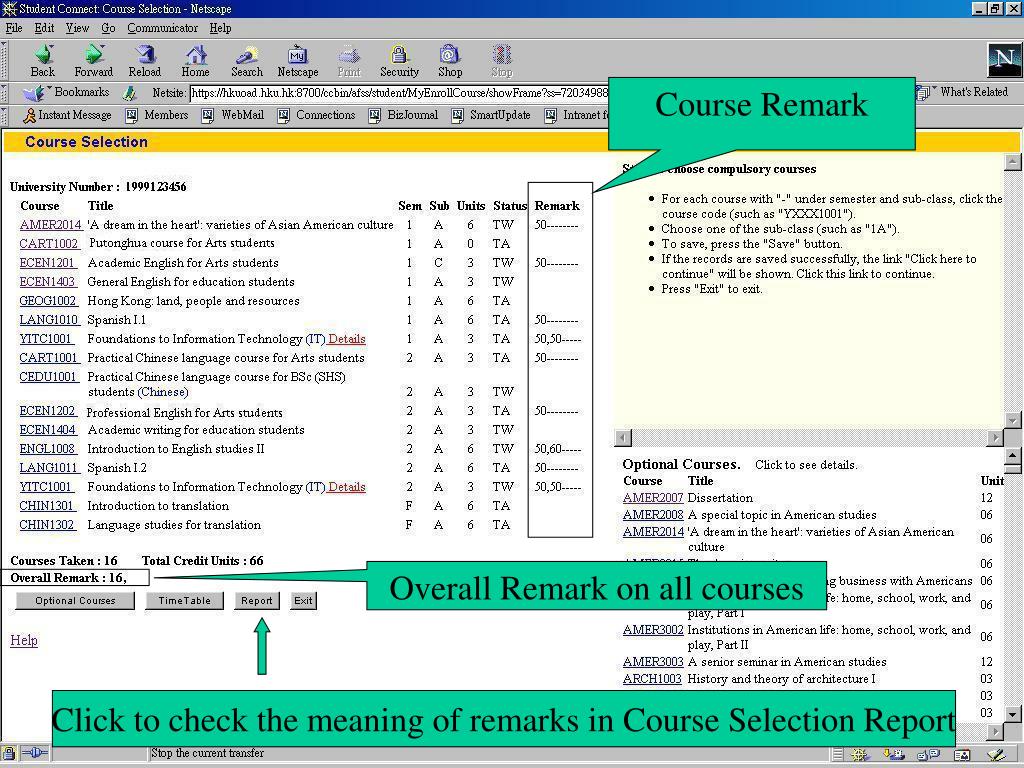This screenshot has height=768, width=1024.
Task: Open My Netscape from the toolbar
Action: tap(298, 61)
